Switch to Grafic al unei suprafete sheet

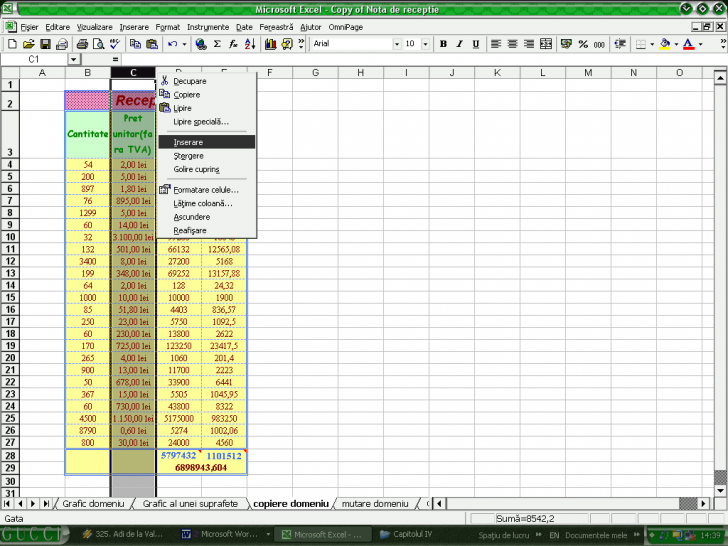[190, 504]
